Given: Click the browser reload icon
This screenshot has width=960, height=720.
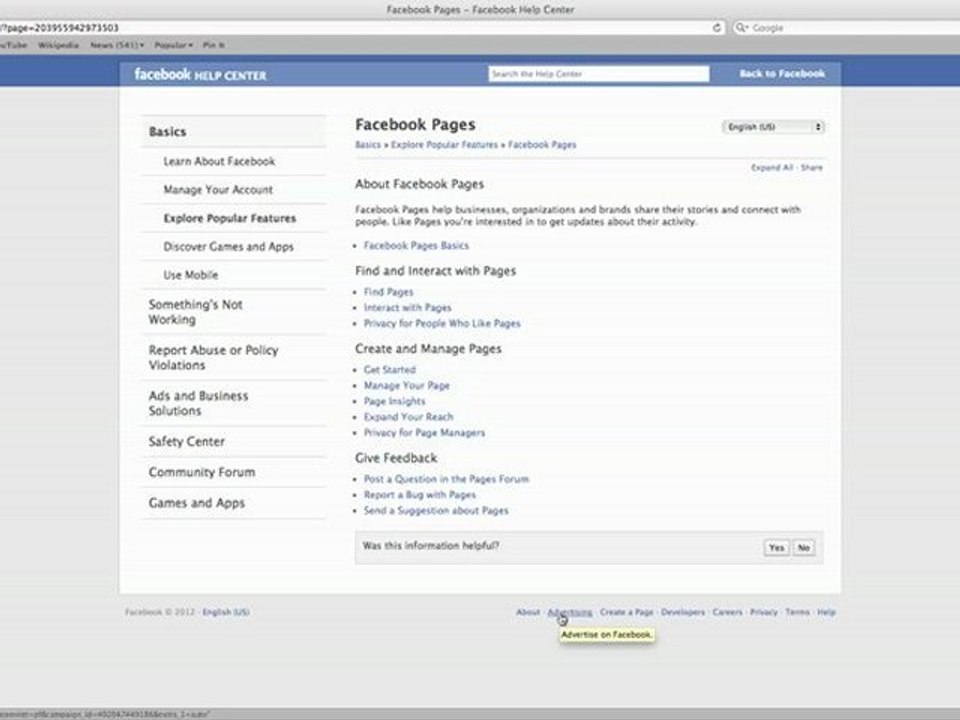Looking at the screenshot, I should point(716,28).
